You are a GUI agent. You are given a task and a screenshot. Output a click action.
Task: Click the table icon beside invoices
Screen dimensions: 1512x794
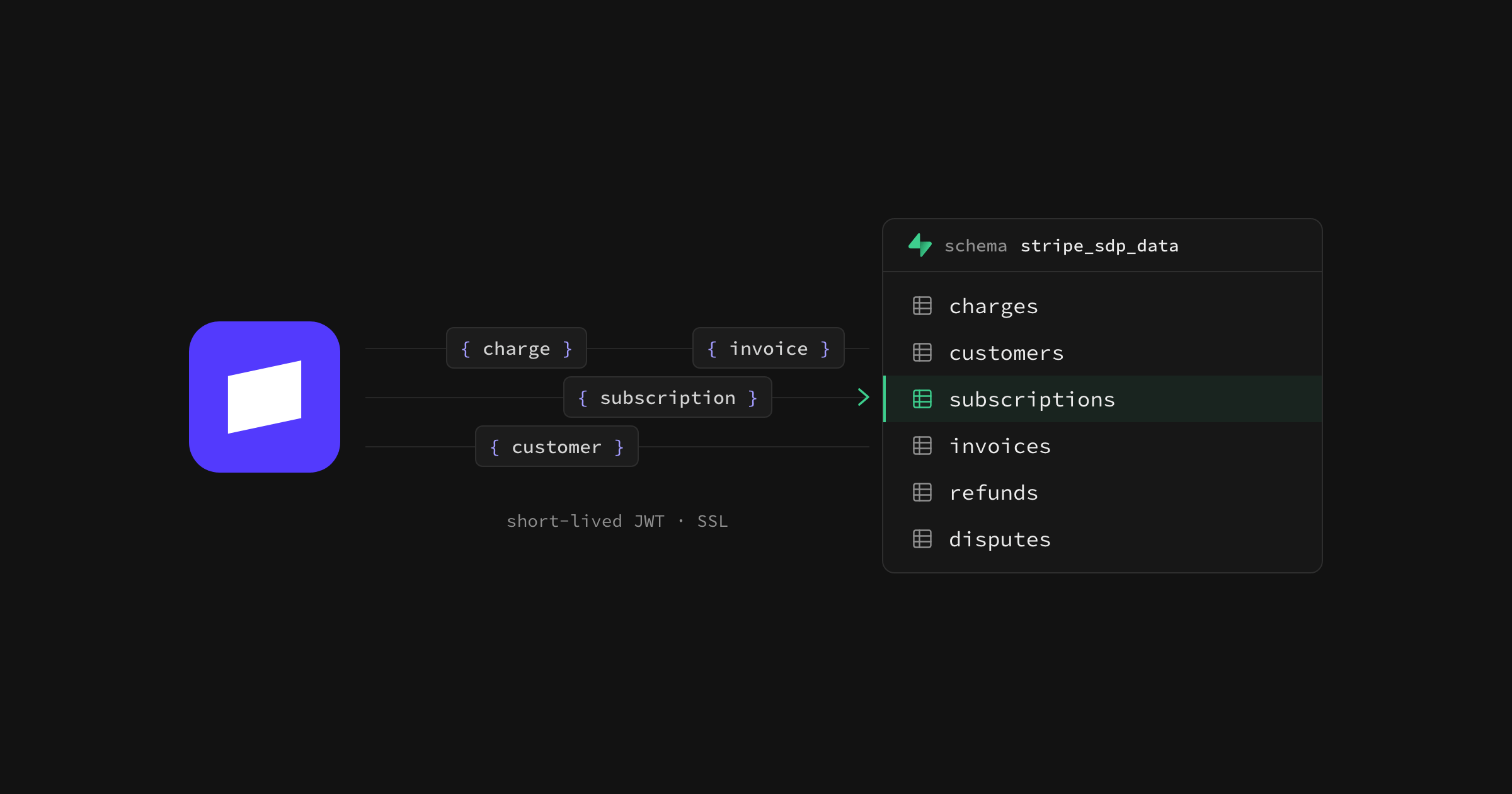922,446
